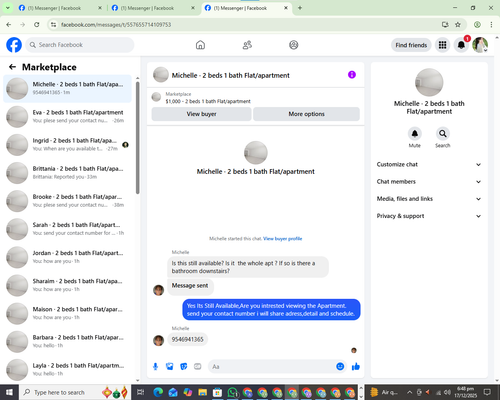Switch to the first Messenger browser tab

point(60,8)
